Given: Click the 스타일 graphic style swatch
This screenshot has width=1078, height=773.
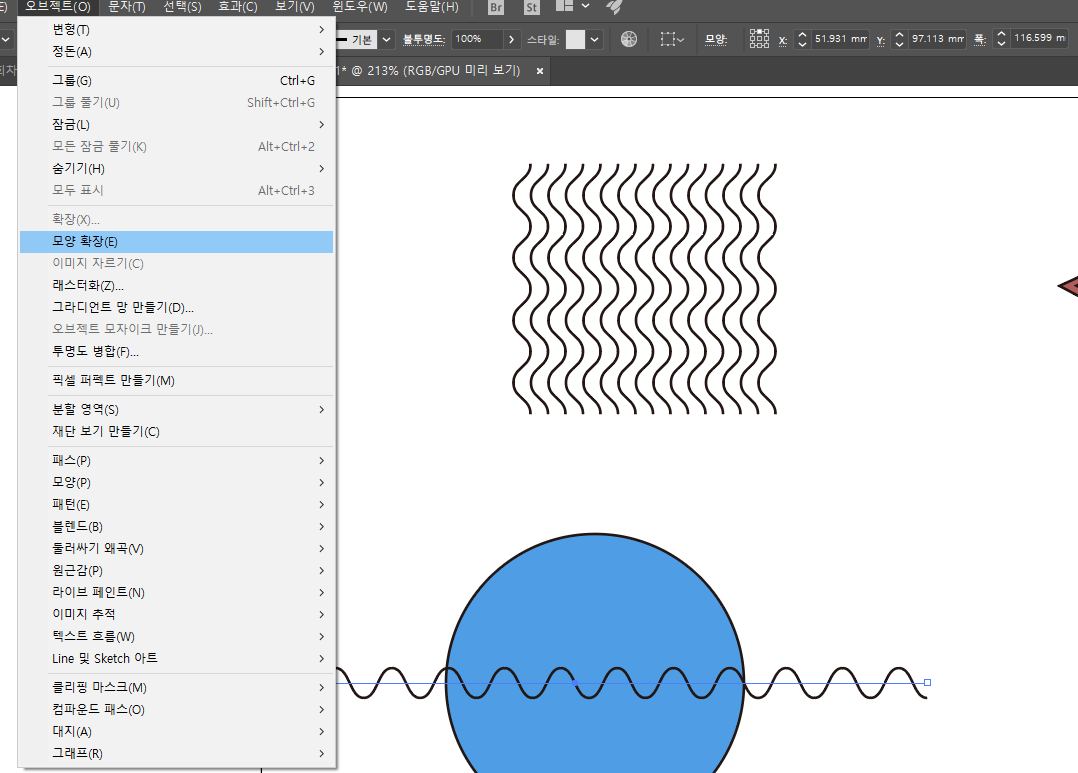Looking at the screenshot, I should [x=575, y=39].
